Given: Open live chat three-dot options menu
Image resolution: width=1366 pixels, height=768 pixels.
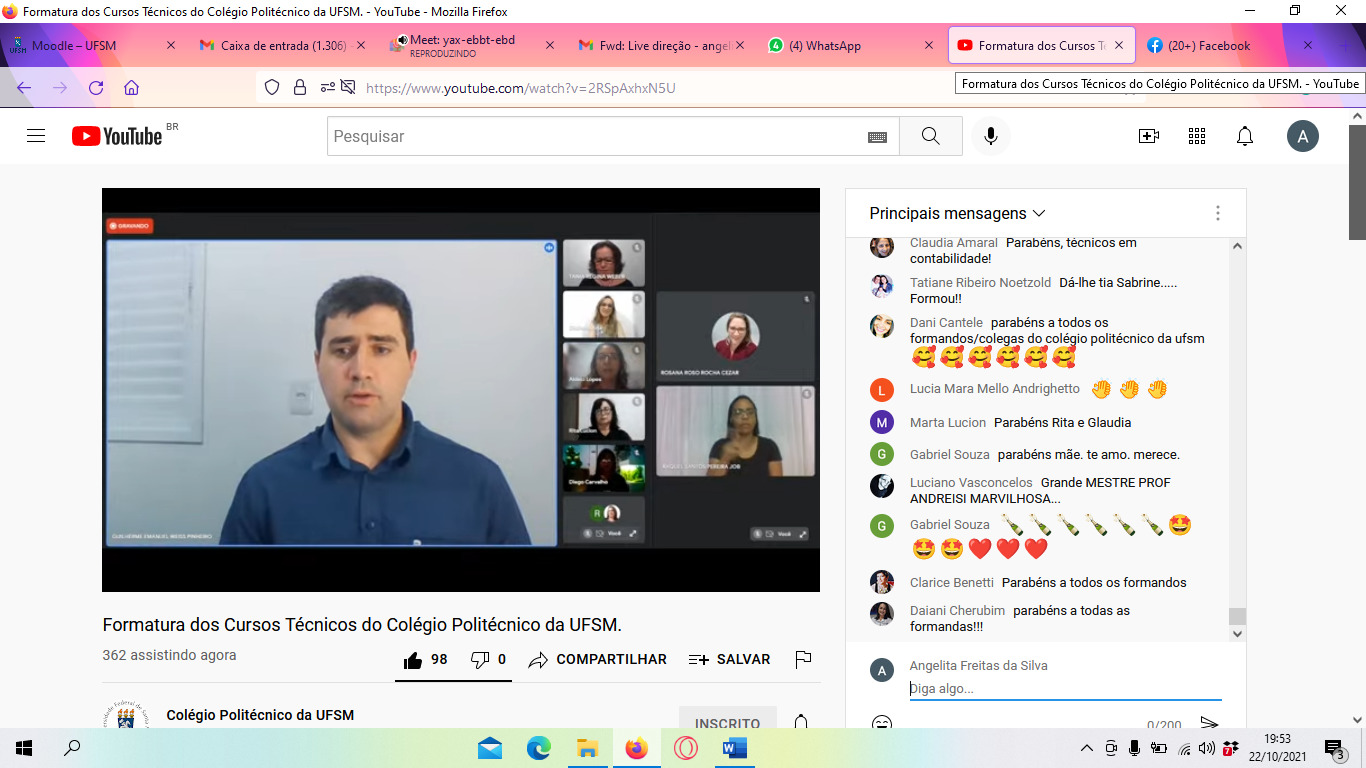Looking at the screenshot, I should 1217,213.
